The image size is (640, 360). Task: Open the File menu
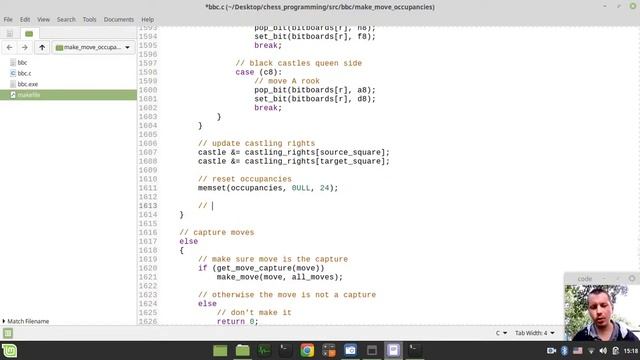(x=8, y=19)
